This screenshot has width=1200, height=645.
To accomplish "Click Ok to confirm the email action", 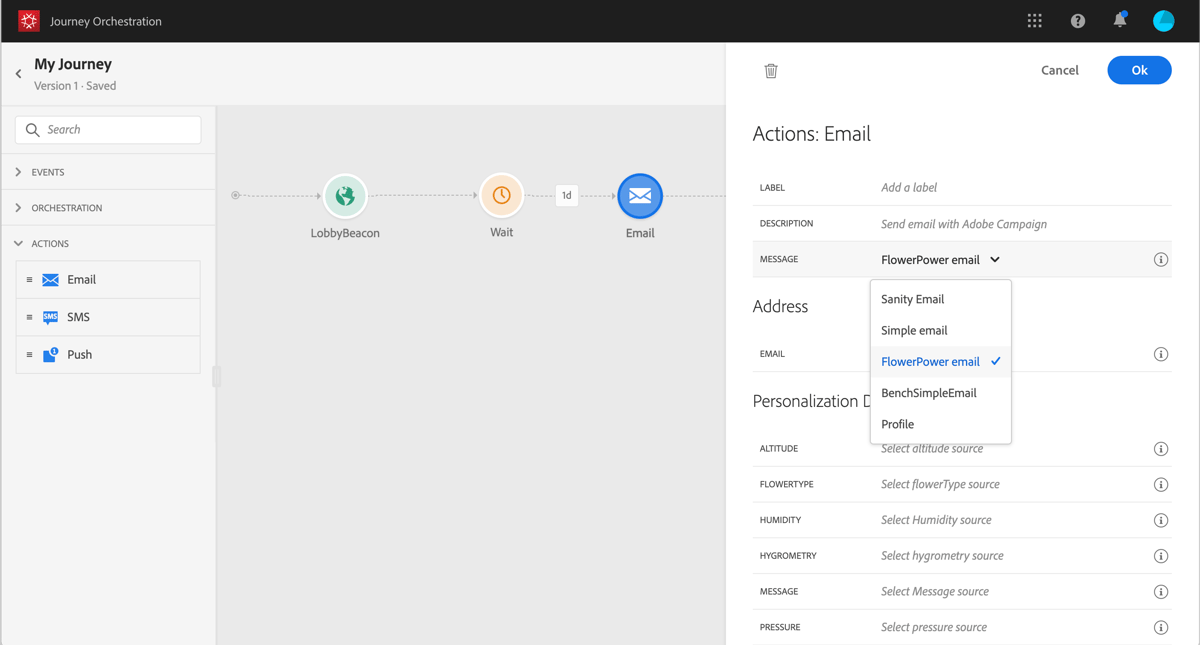I will pos(1139,70).
